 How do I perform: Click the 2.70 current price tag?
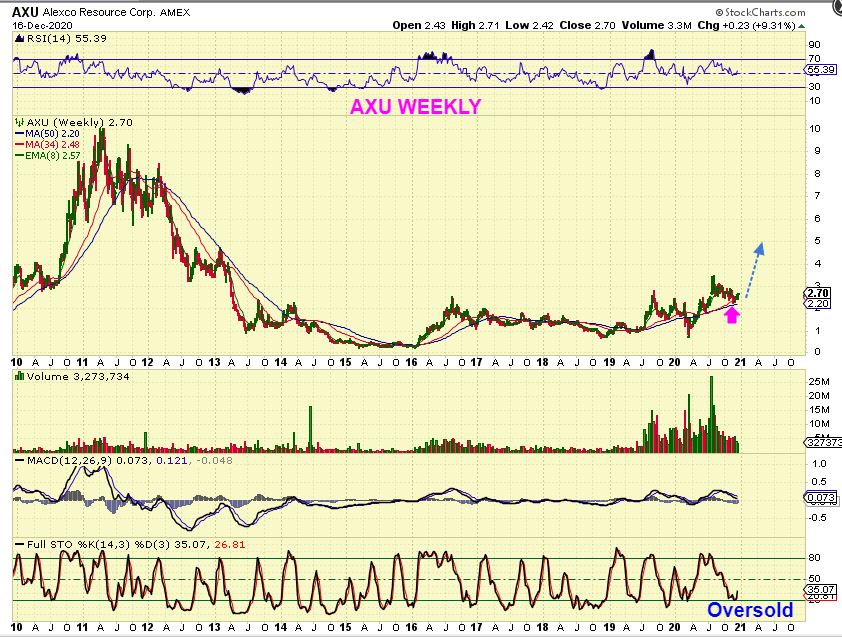[818, 293]
